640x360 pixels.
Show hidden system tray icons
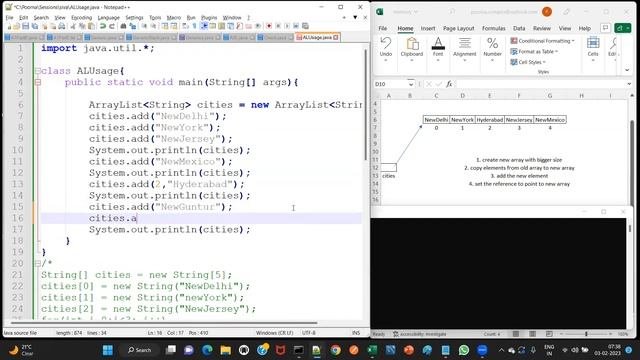[x=501, y=350]
